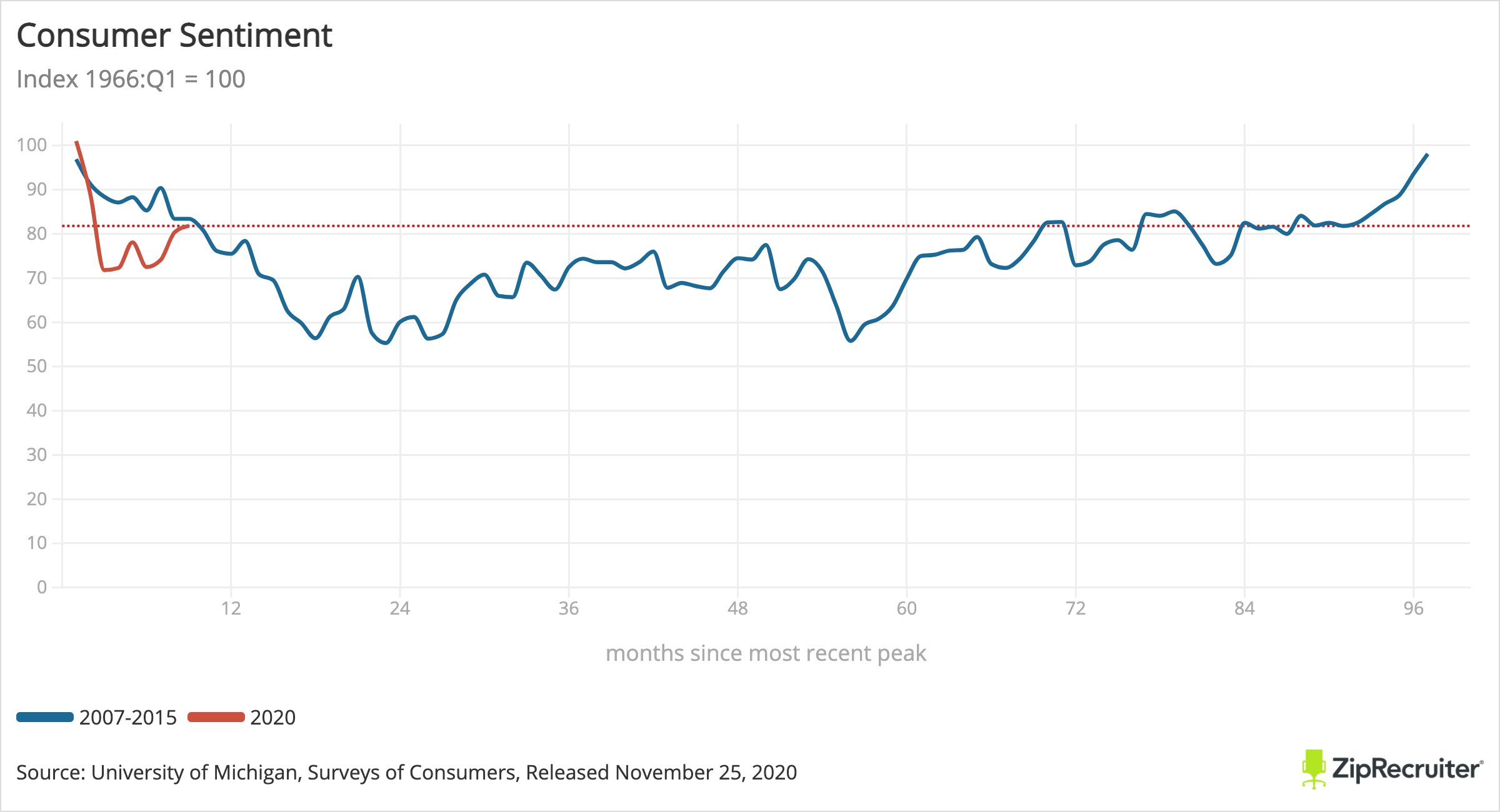Click the 48 tick label on the x-axis
Screen dimensions: 1500x812
pos(737,608)
